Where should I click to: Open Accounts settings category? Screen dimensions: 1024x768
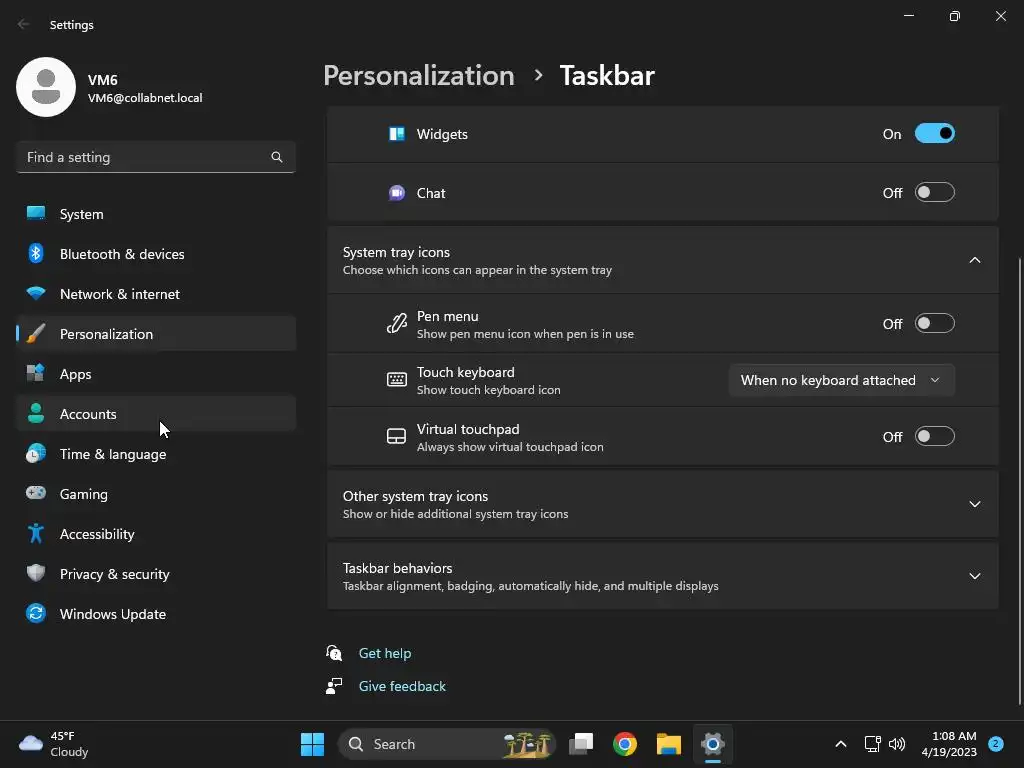pos(155,414)
